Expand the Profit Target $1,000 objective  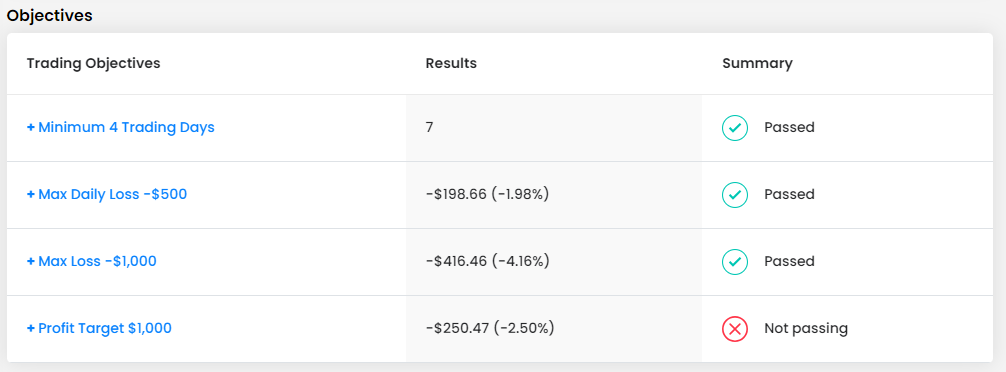coord(99,328)
